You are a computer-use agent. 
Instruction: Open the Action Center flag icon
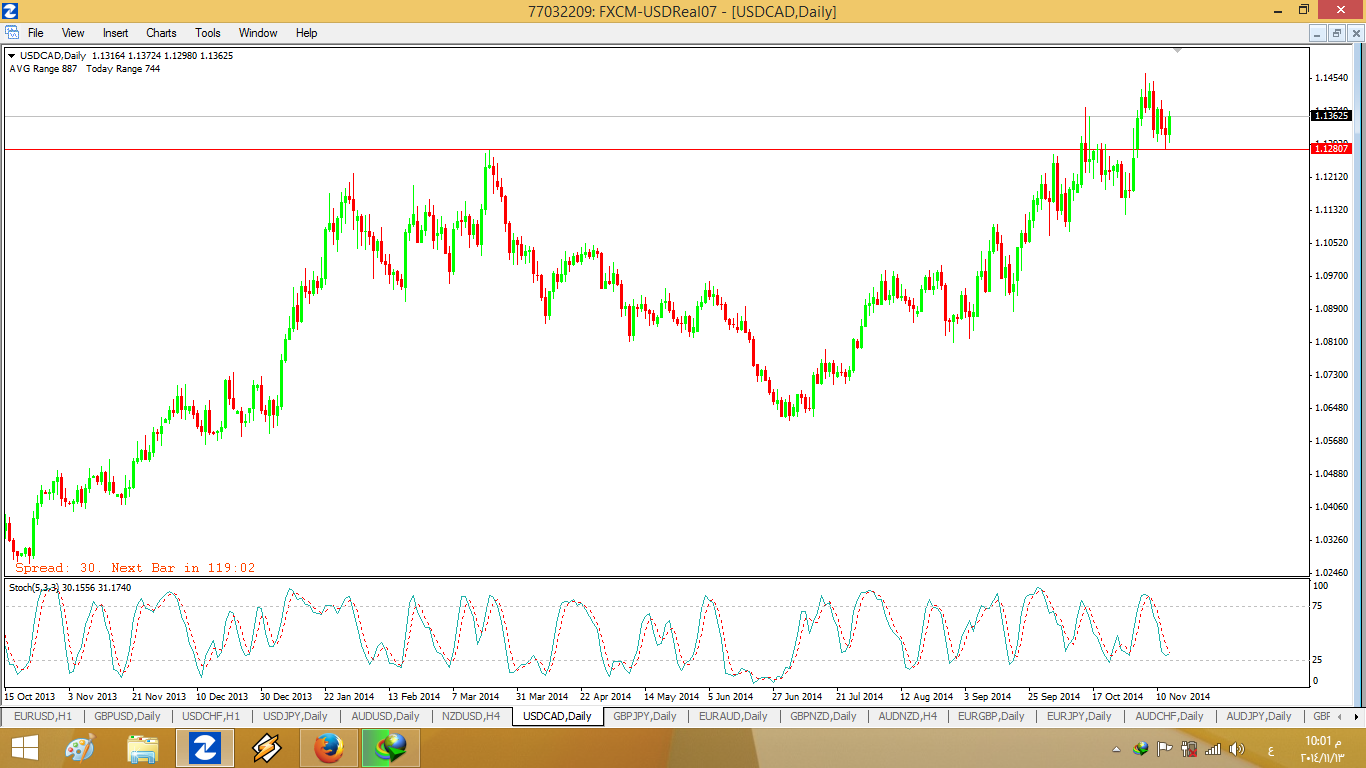click(x=1164, y=749)
